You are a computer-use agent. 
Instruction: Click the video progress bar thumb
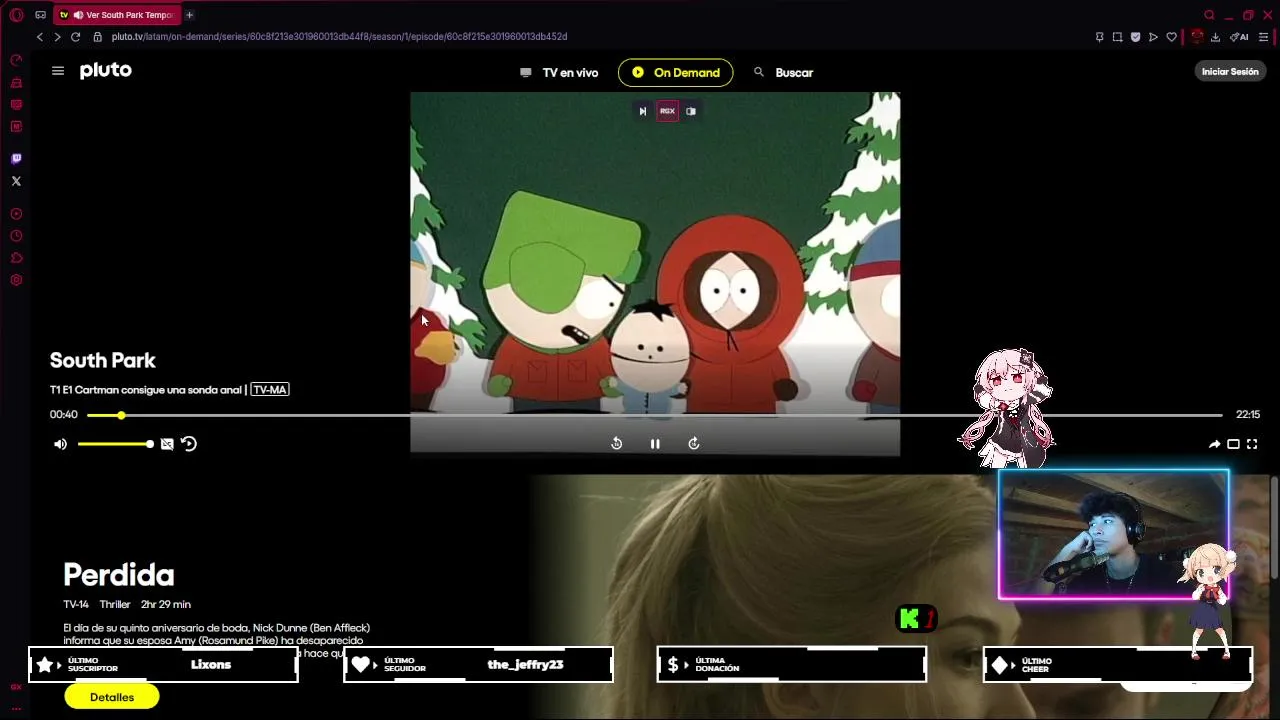[x=121, y=415]
